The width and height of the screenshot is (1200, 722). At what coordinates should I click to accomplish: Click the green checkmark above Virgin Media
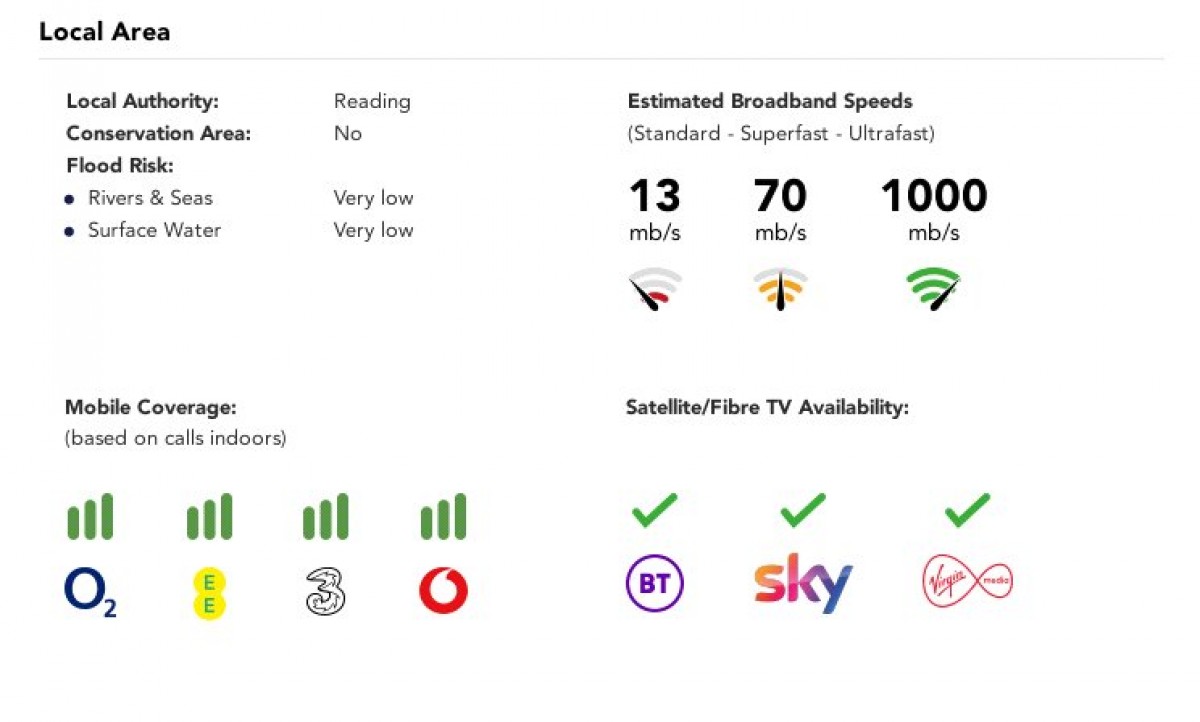[x=967, y=510]
